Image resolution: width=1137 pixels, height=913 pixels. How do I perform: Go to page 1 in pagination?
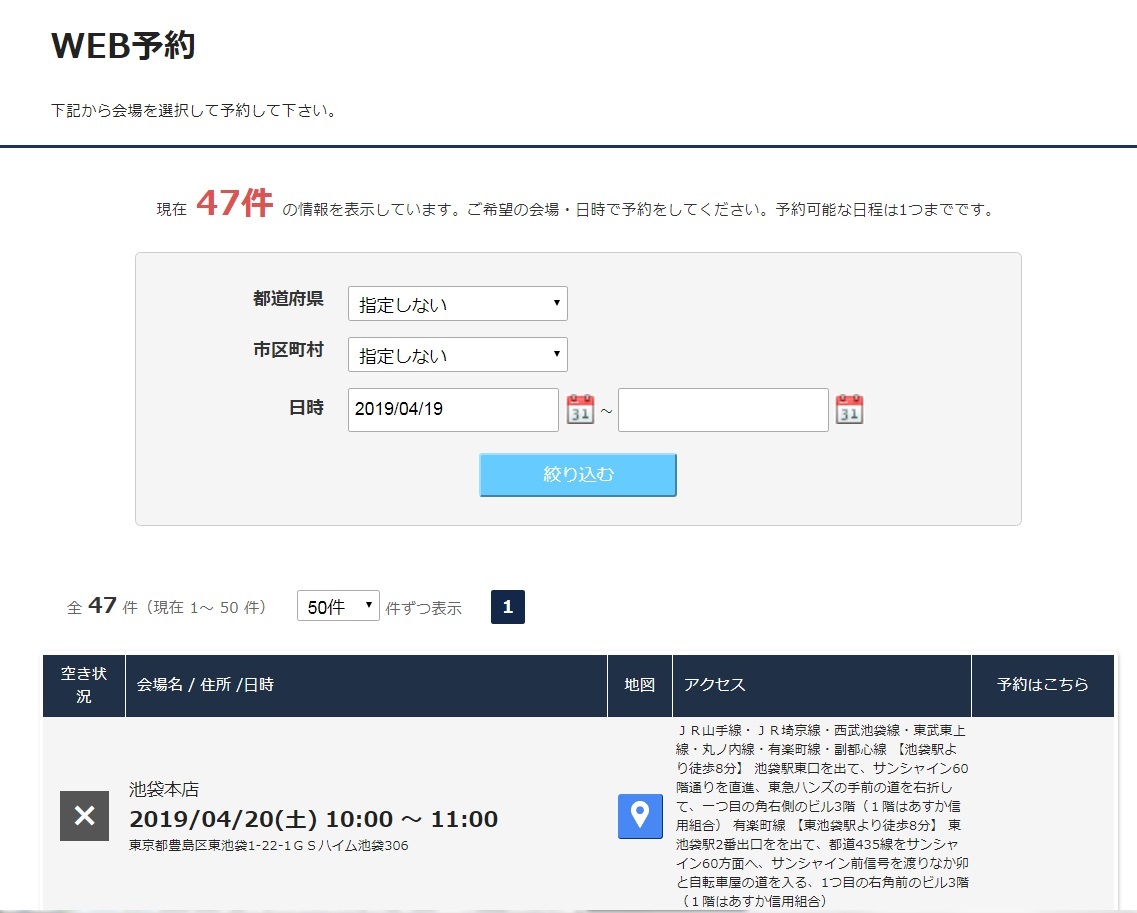(x=508, y=607)
